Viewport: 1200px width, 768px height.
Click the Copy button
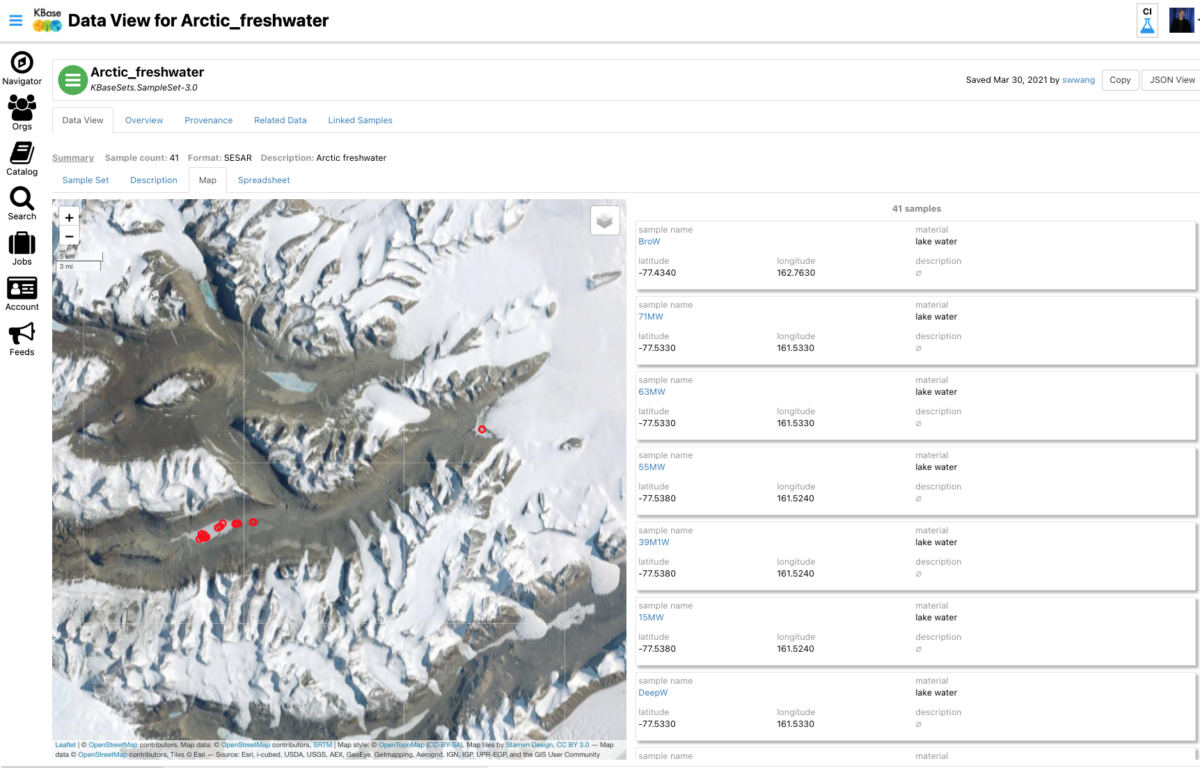pyautogui.click(x=1120, y=80)
